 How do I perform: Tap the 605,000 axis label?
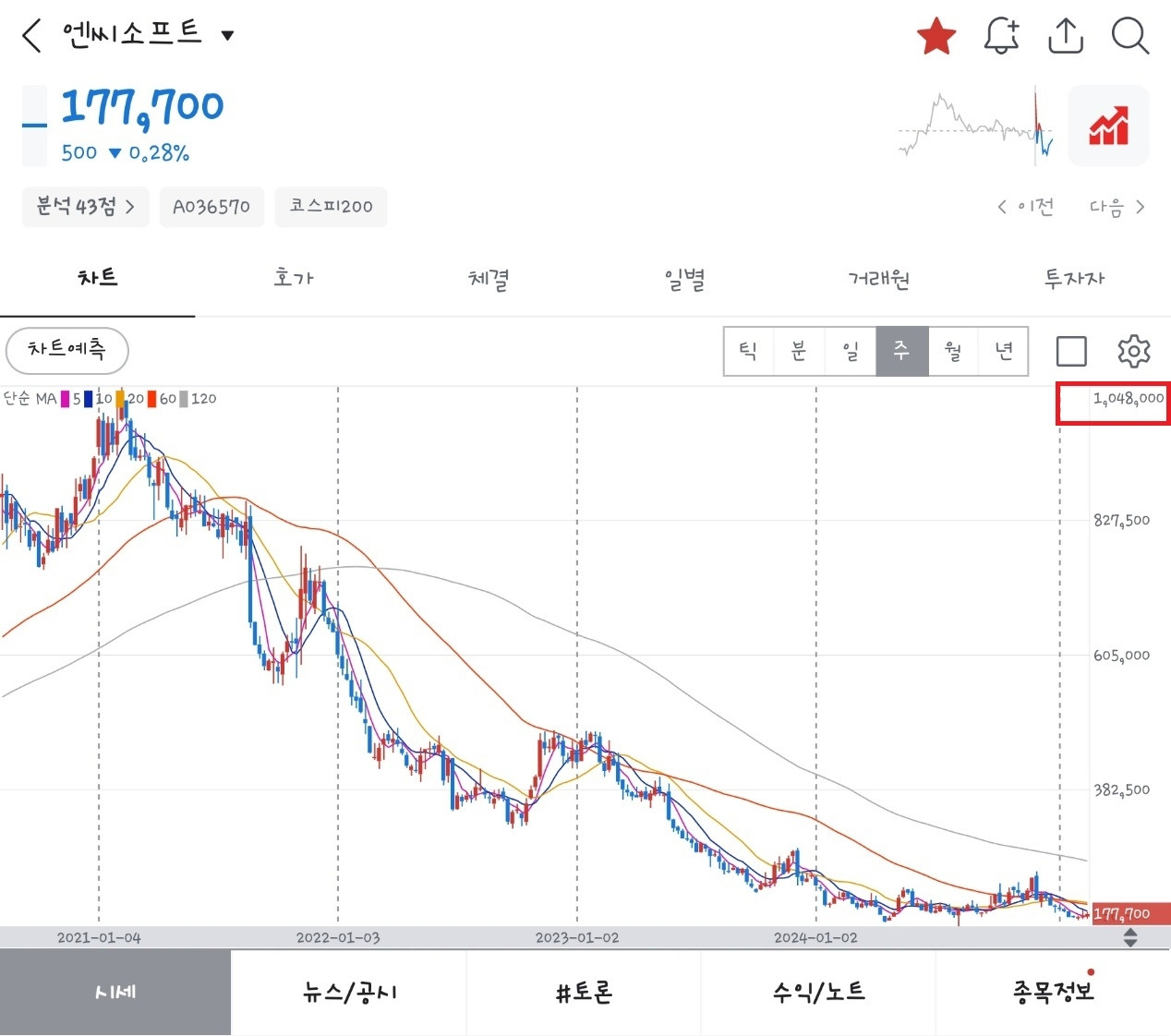point(1122,656)
